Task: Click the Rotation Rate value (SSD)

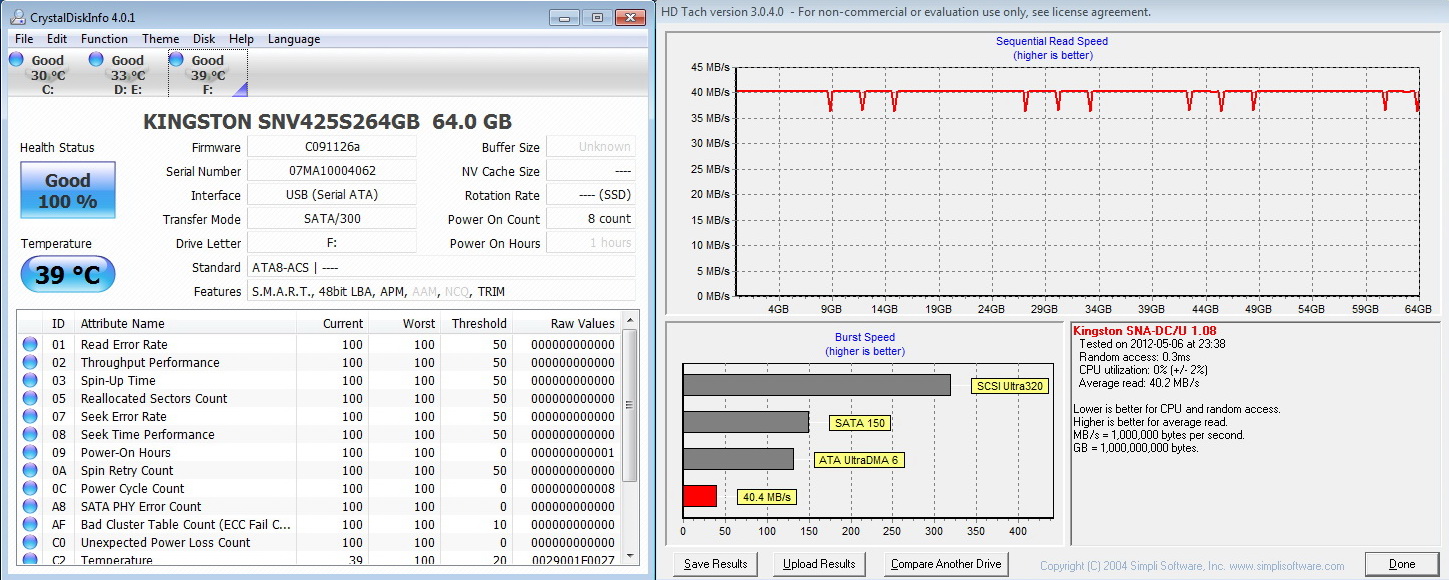Action: (x=591, y=195)
